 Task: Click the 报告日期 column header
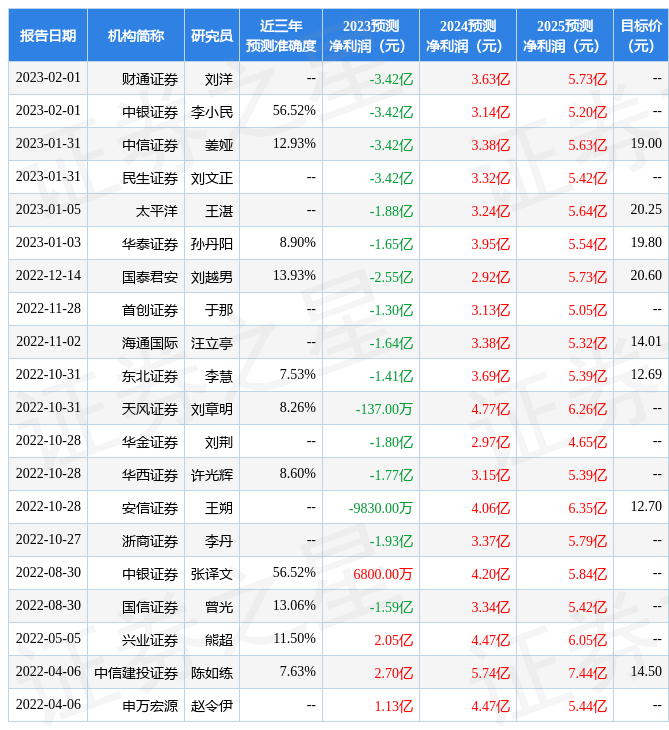tap(48, 36)
